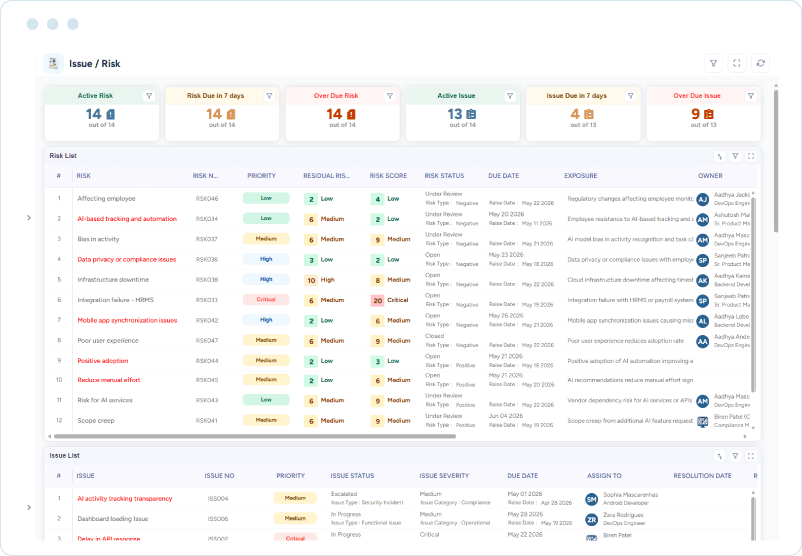Viewport: 802px width, 556px height.
Task: Select the Risk for AI services row
Action: [399, 401]
